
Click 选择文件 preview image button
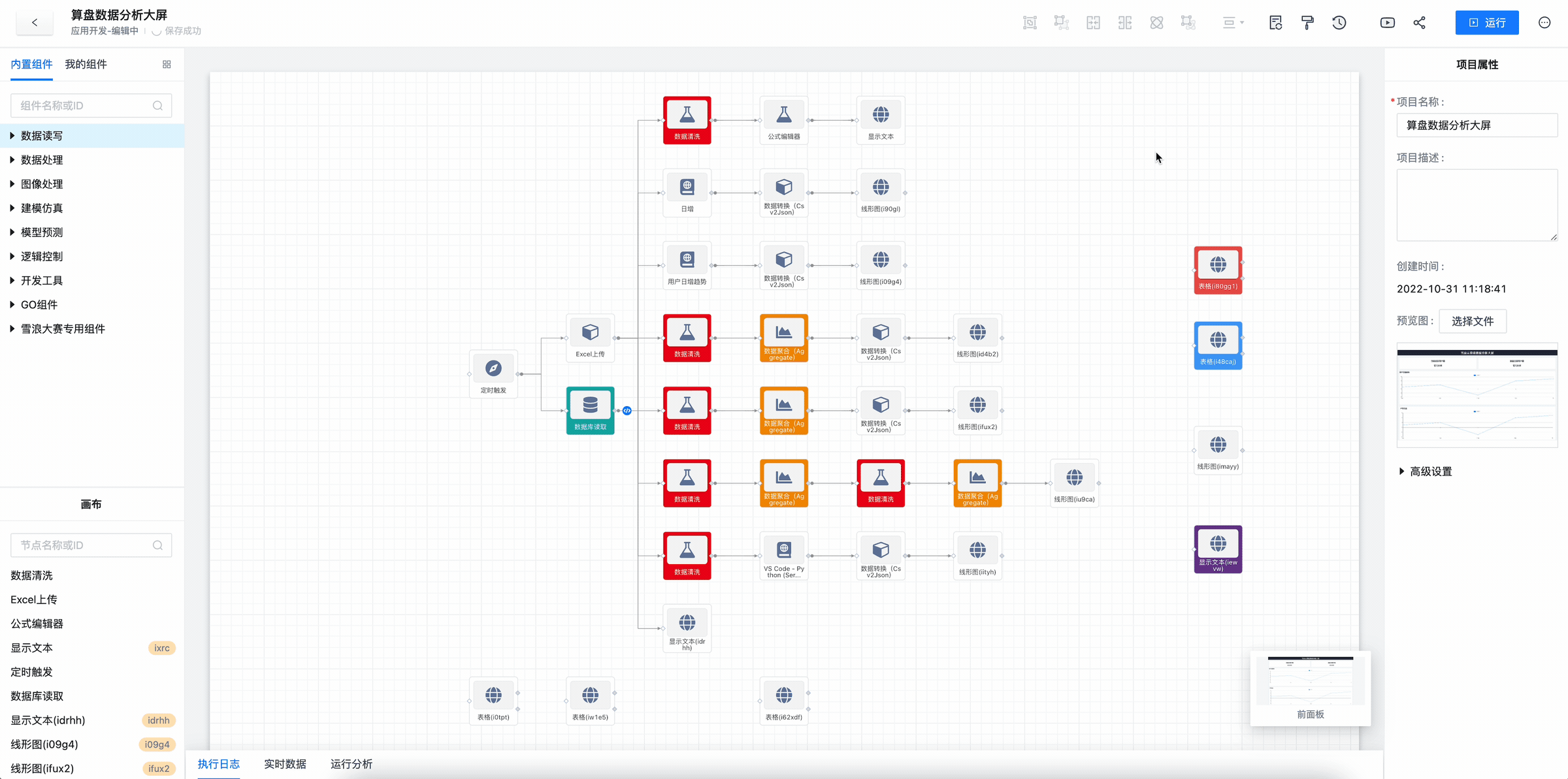tap(1472, 321)
